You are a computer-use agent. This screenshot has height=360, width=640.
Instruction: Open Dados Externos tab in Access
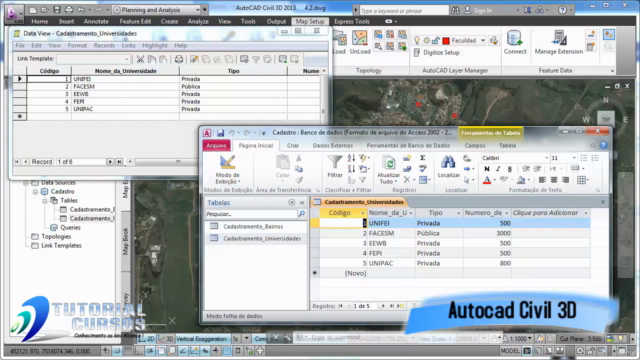(x=333, y=145)
